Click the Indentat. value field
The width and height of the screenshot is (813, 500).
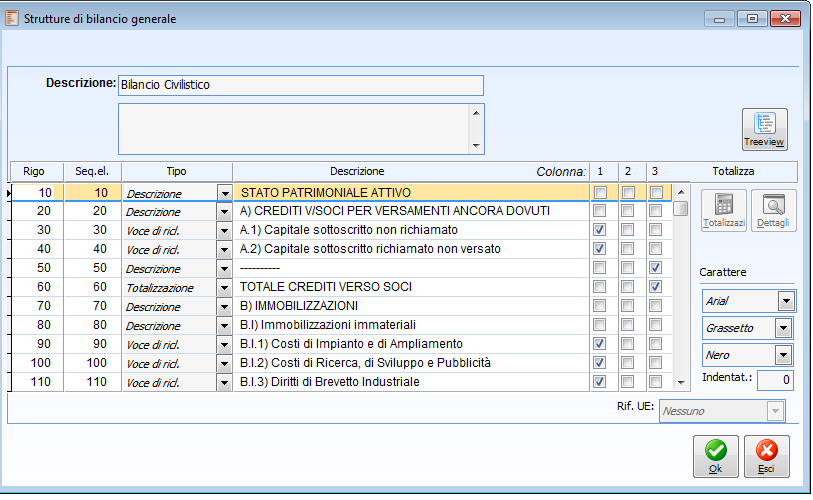[x=774, y=380]
